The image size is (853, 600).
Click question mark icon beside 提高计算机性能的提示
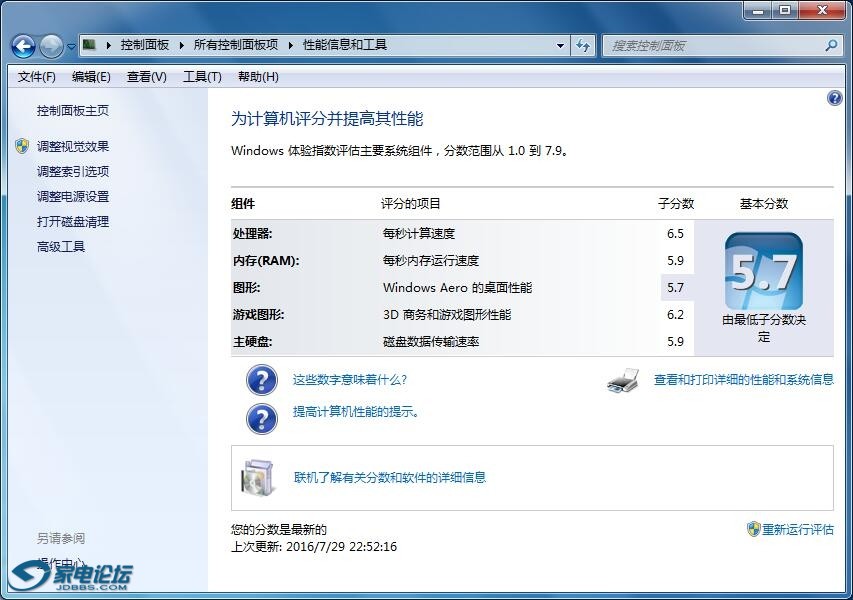262,418
